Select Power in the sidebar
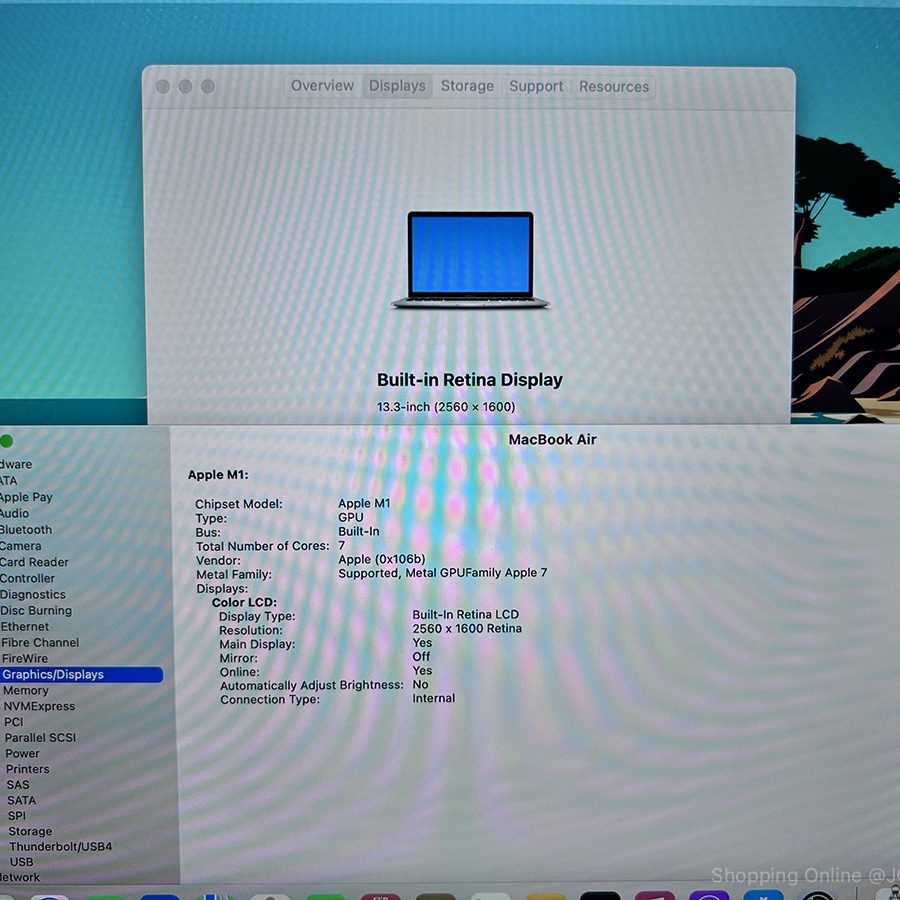Screen dimensions: 900x900 pyautogui.click(x=22, y=753)
